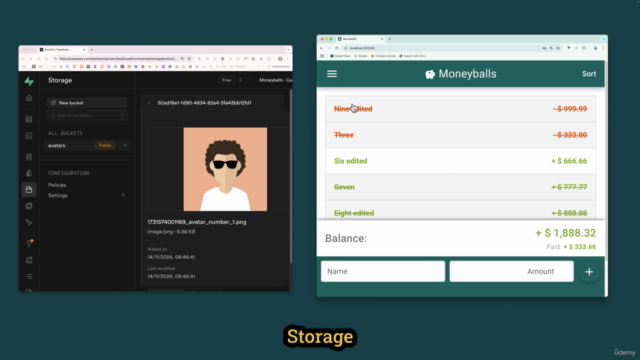Select the 'Seven' entry row
The image size is (640, 360).
[x=460, y=187]
